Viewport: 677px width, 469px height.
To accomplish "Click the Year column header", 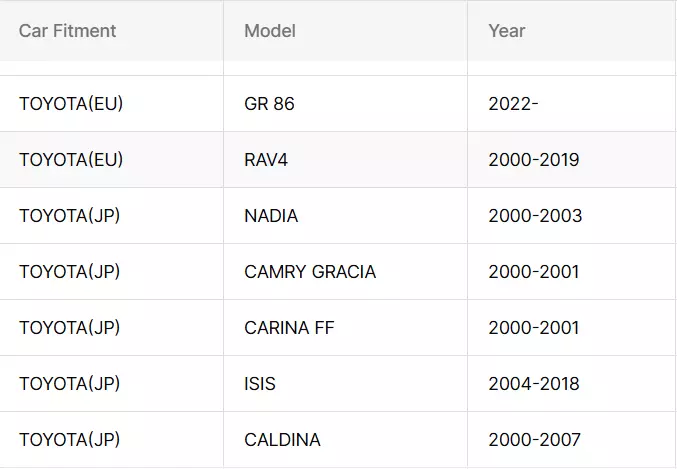I will (572, 31).
